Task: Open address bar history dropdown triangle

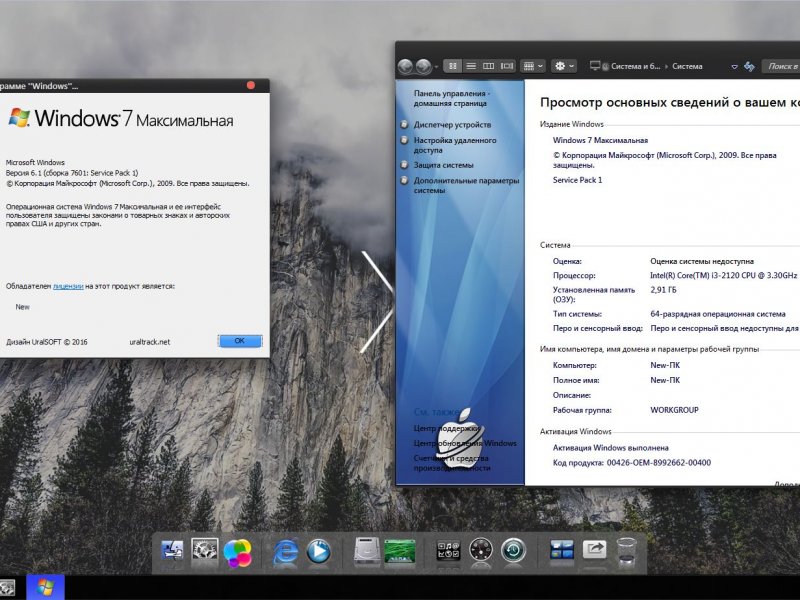Action: pyautogui.click(x=735, y=67)
